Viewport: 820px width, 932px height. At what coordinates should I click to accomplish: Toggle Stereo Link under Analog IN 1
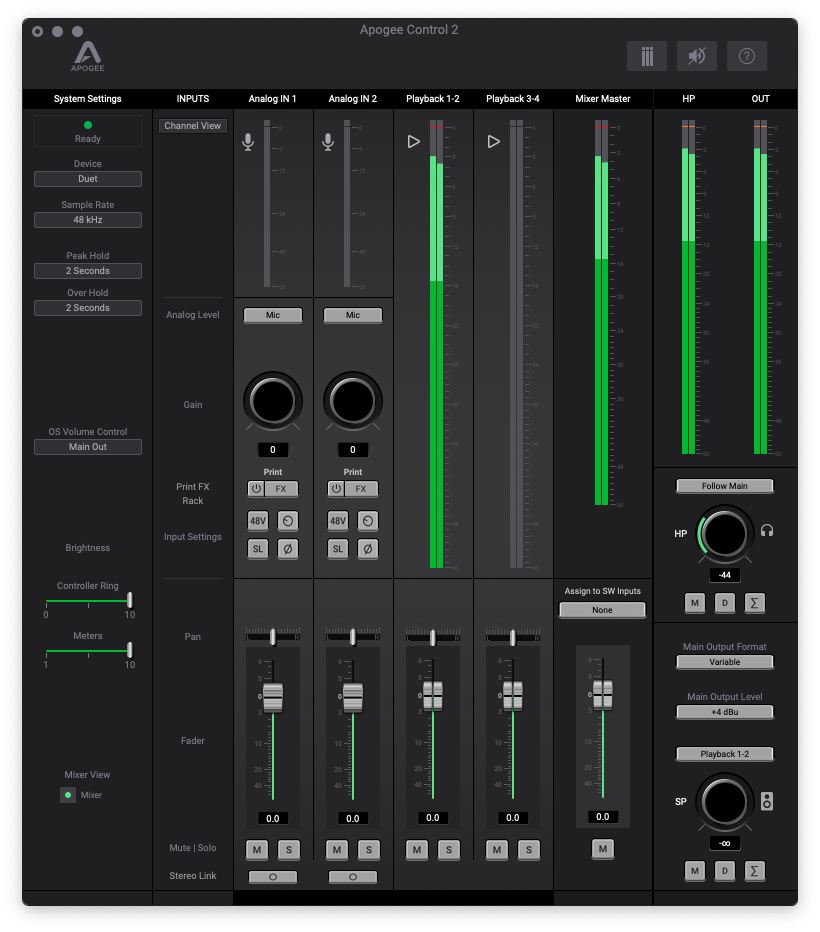tap(273, 877)
